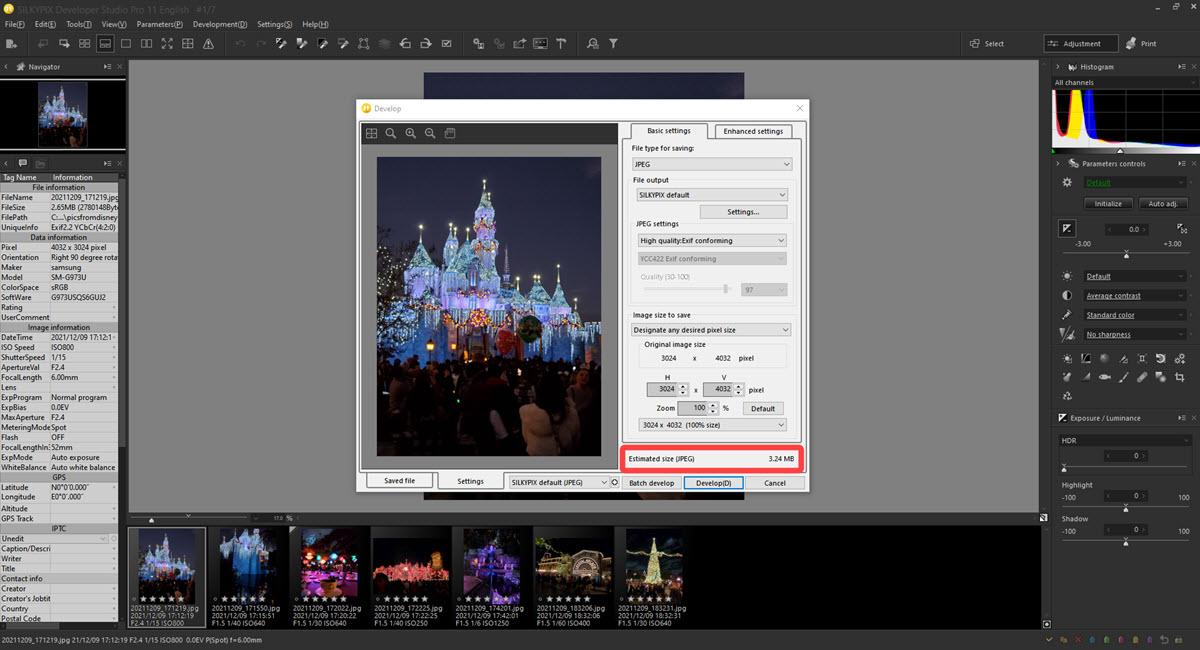
Task: Toggle the exposure bias icon button
Action: point(1067,229)
